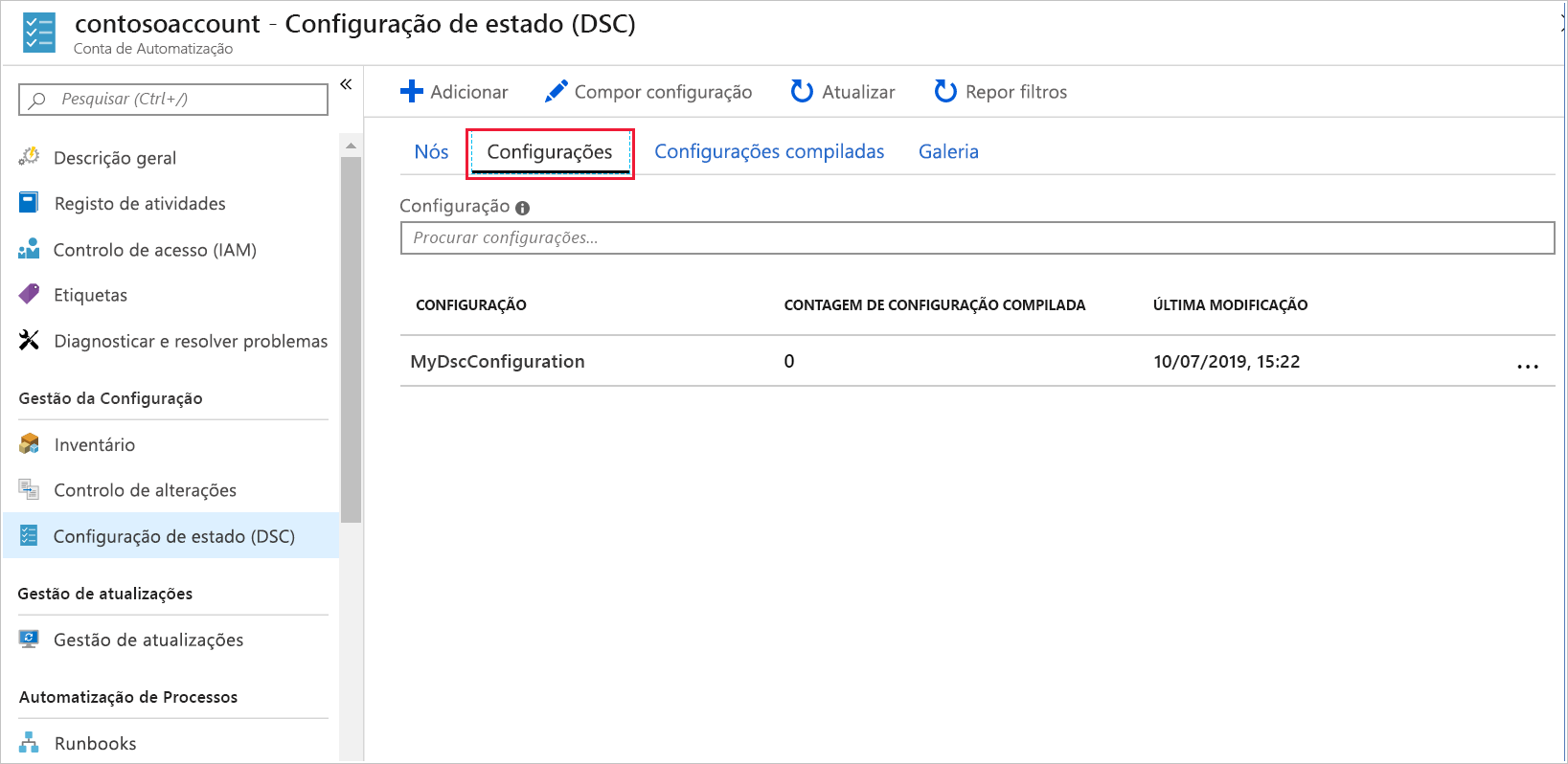
Task: Click the DSC checklist icon in header
Action: click(39, 33)
